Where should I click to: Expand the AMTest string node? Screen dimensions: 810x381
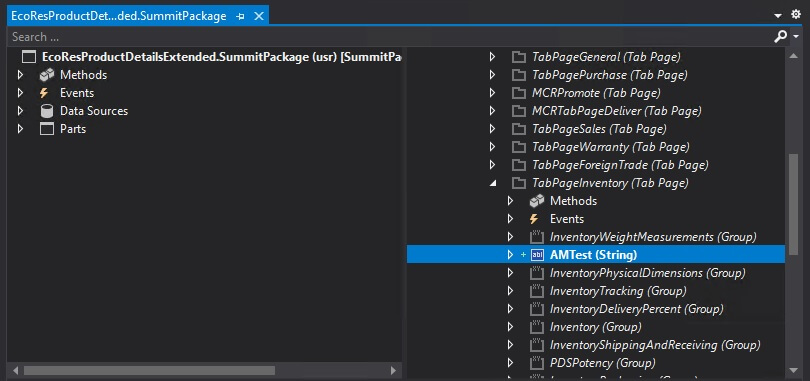click(x=510, y=255)
